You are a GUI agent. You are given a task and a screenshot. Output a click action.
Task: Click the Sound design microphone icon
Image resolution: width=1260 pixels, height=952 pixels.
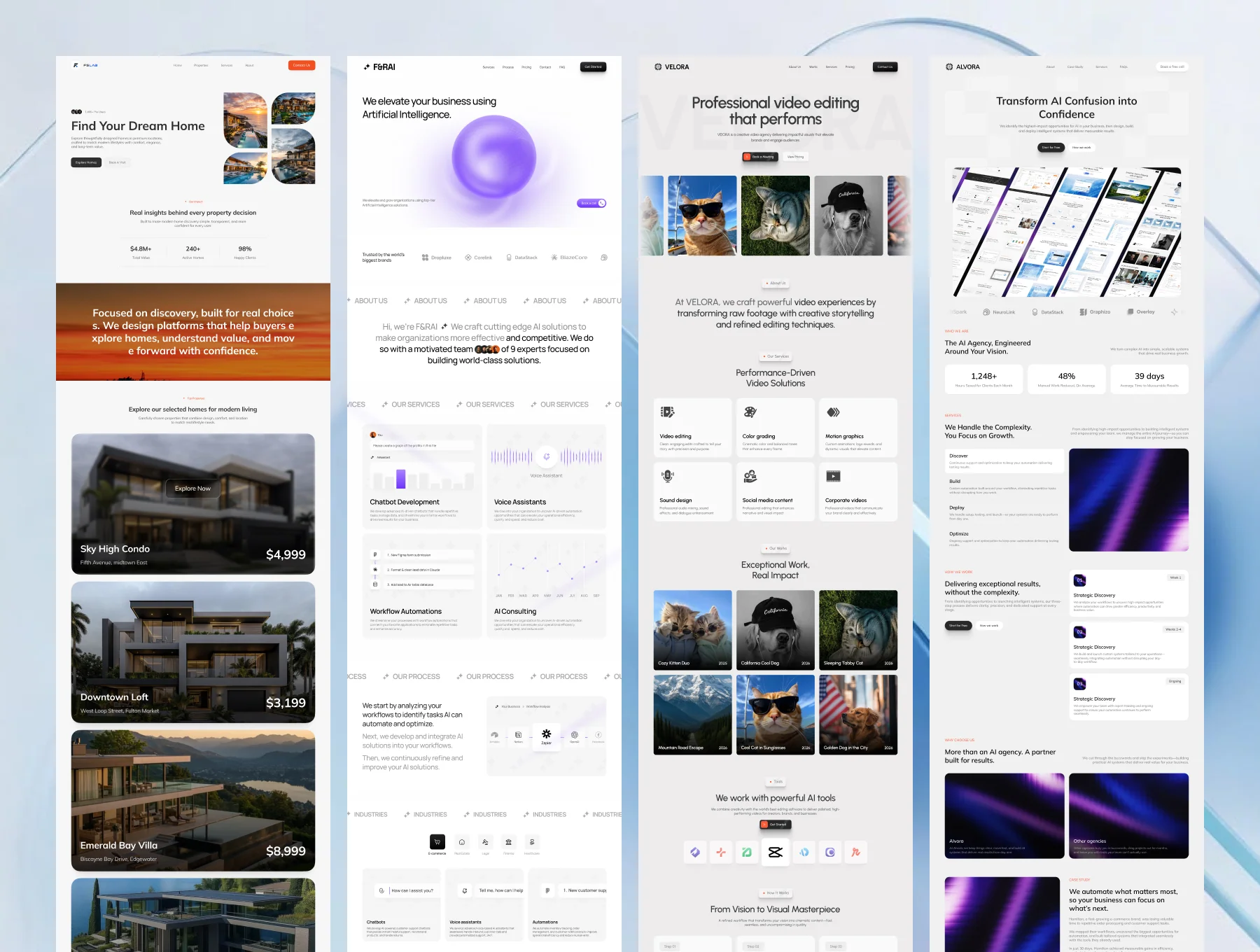point(667,476)
